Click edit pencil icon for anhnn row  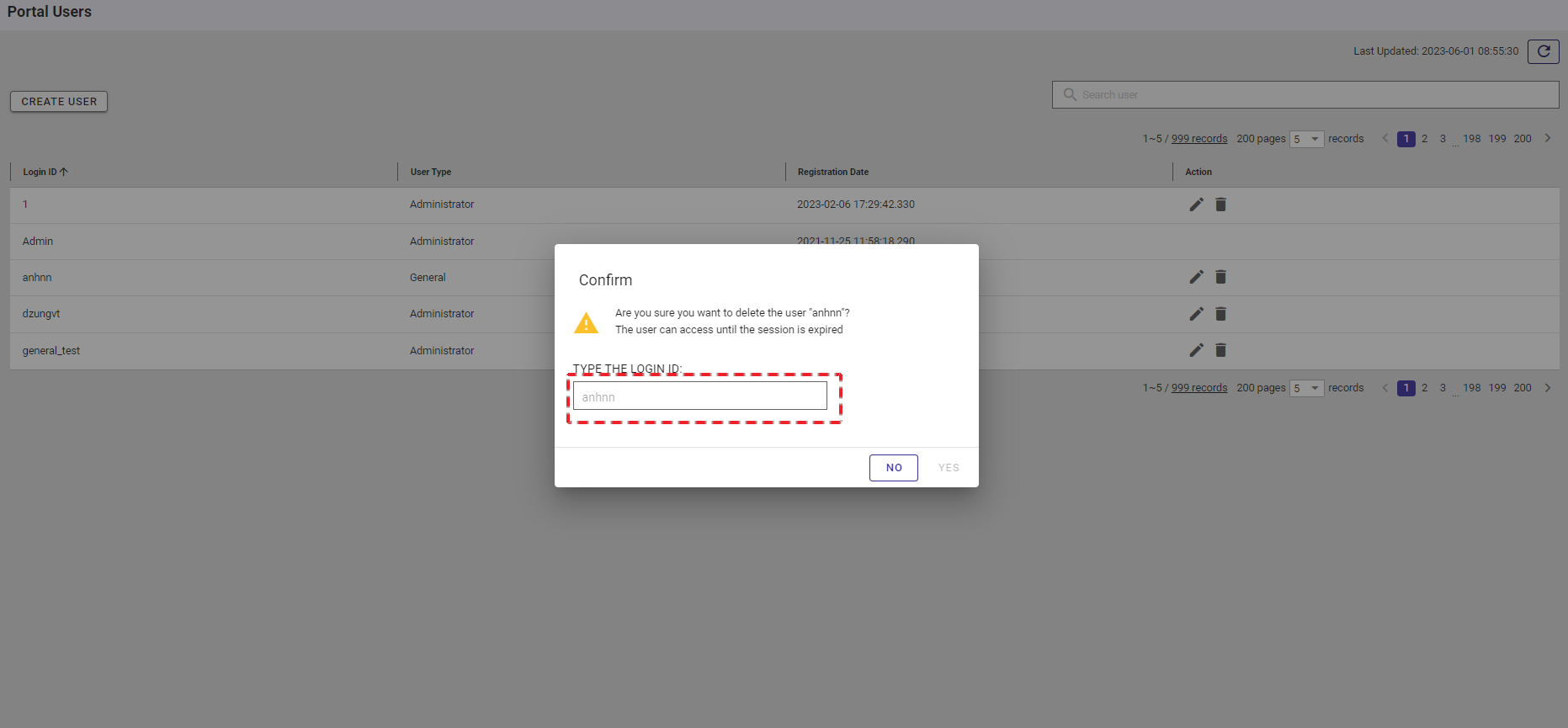click(x=1196, y=277)
